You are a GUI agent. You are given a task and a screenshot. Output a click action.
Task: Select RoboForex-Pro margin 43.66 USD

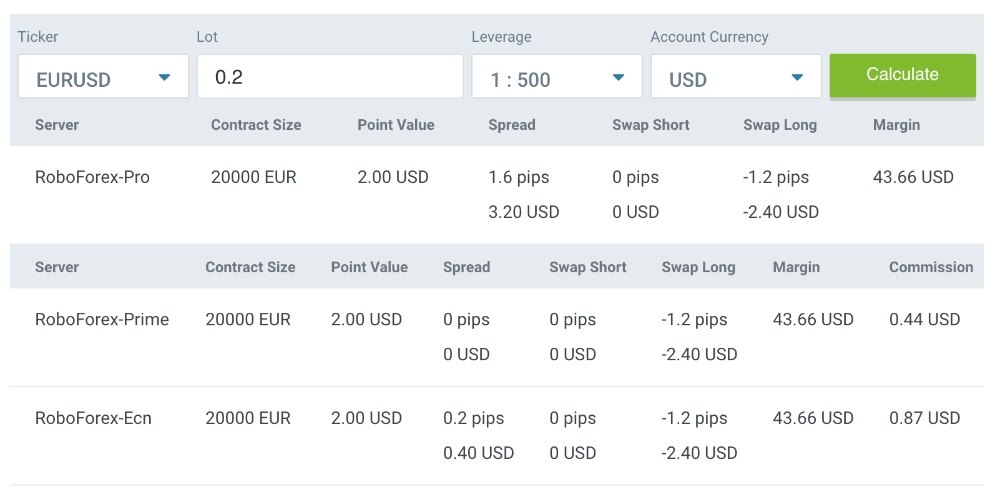pyautogui.click(x=913, y=177)
